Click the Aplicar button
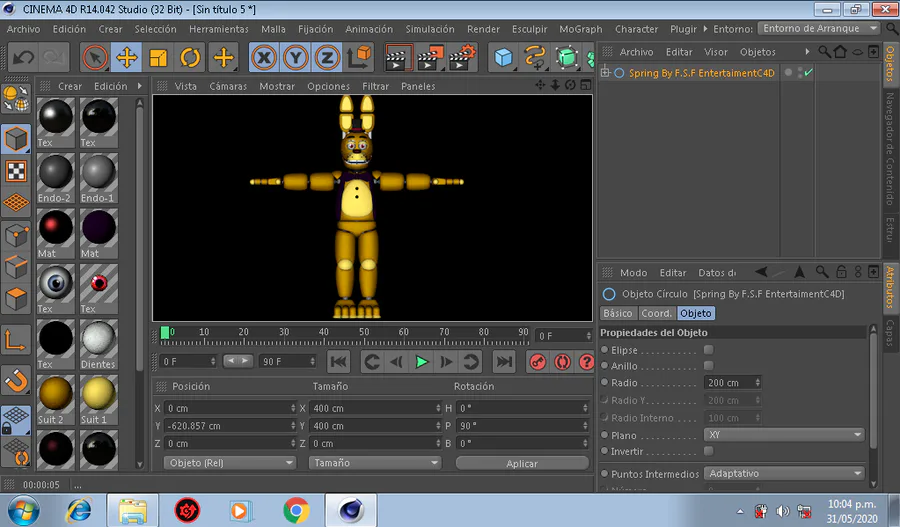900x527 pixels. tap(521, 463)
